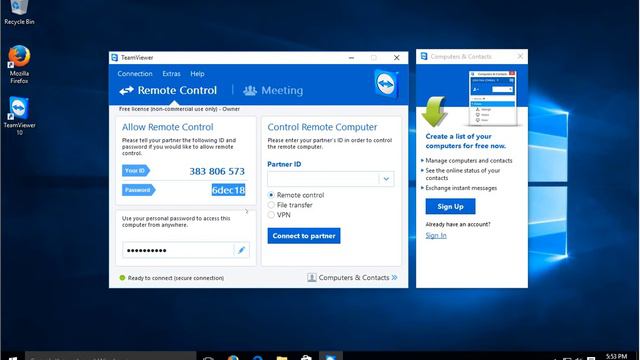Click the TeamViewer title bar app icon
Screen dimensions: 640x360
click(x=115, y=58)
